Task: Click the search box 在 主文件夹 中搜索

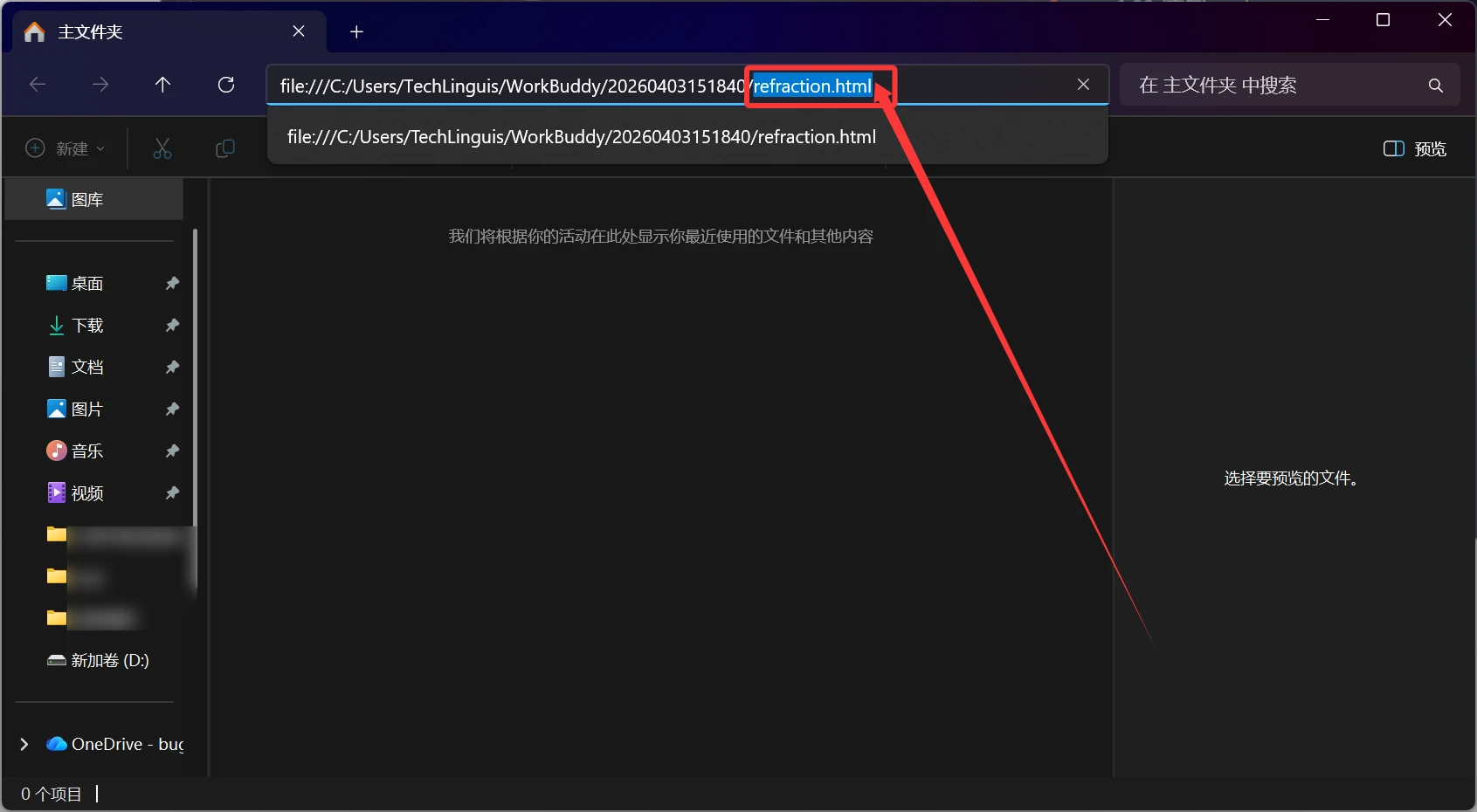Action: click(x=1275, y=86)
